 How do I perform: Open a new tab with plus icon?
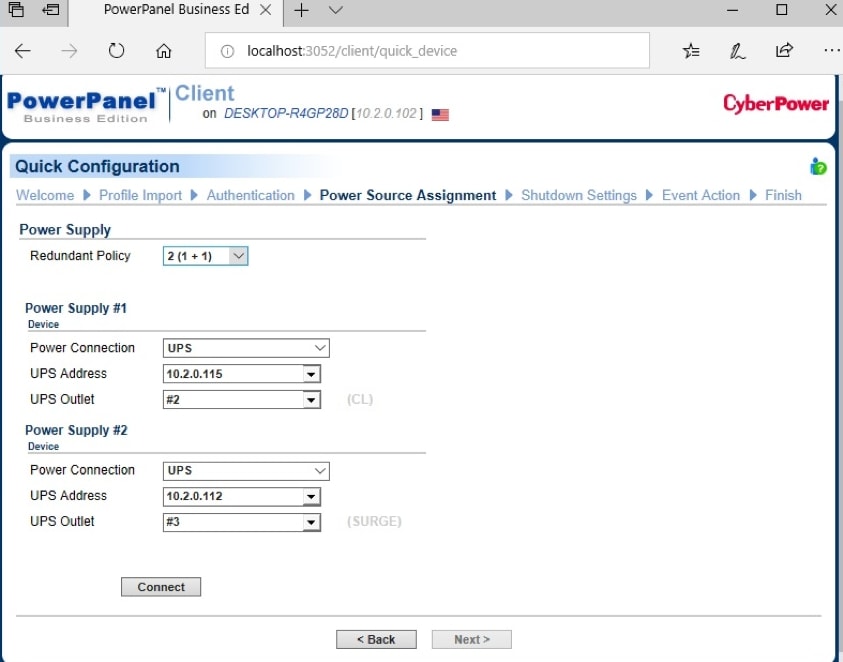click(x=301, y=10)
